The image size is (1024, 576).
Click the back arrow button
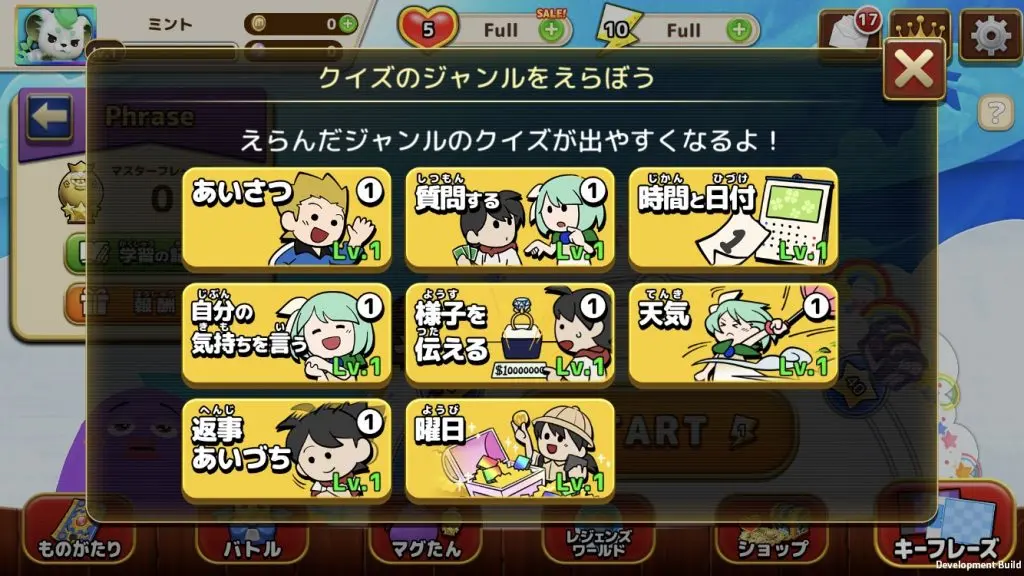pyautogui.click(x=49, y=118)
